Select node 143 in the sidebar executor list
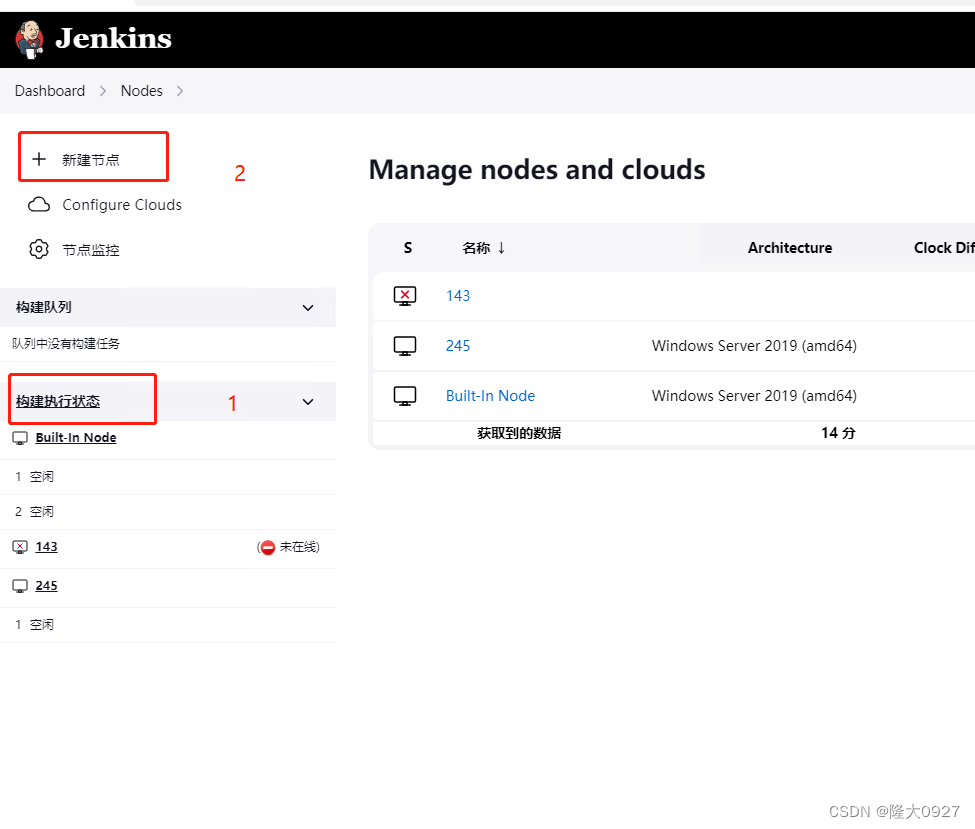 (47, 547)
